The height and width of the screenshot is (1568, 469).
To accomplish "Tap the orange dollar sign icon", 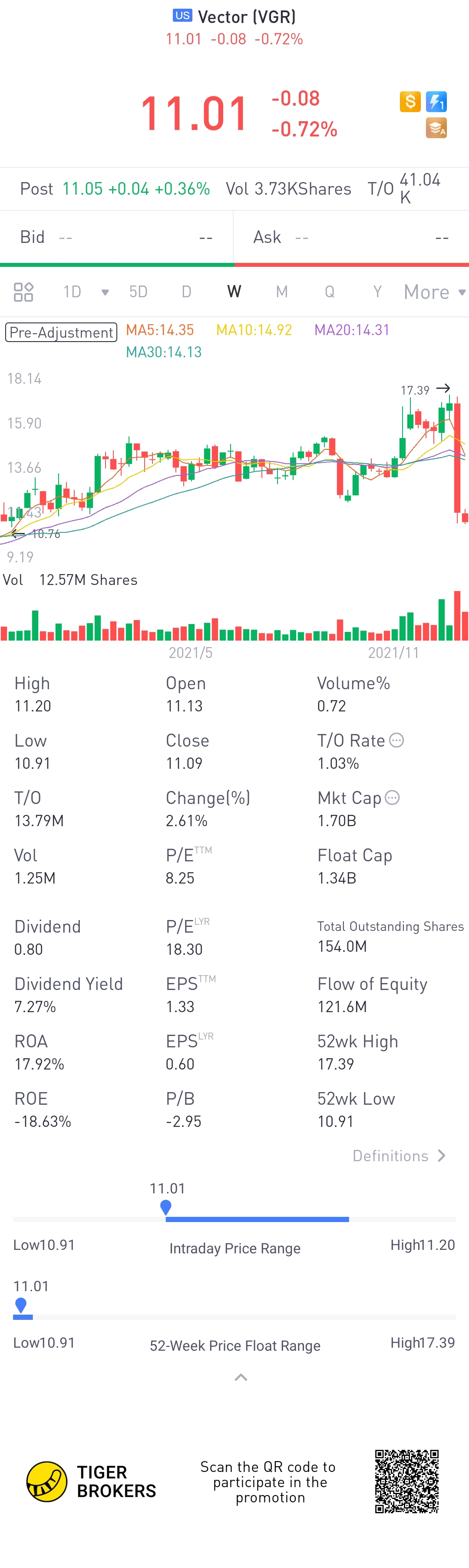I will coord(410,101).
